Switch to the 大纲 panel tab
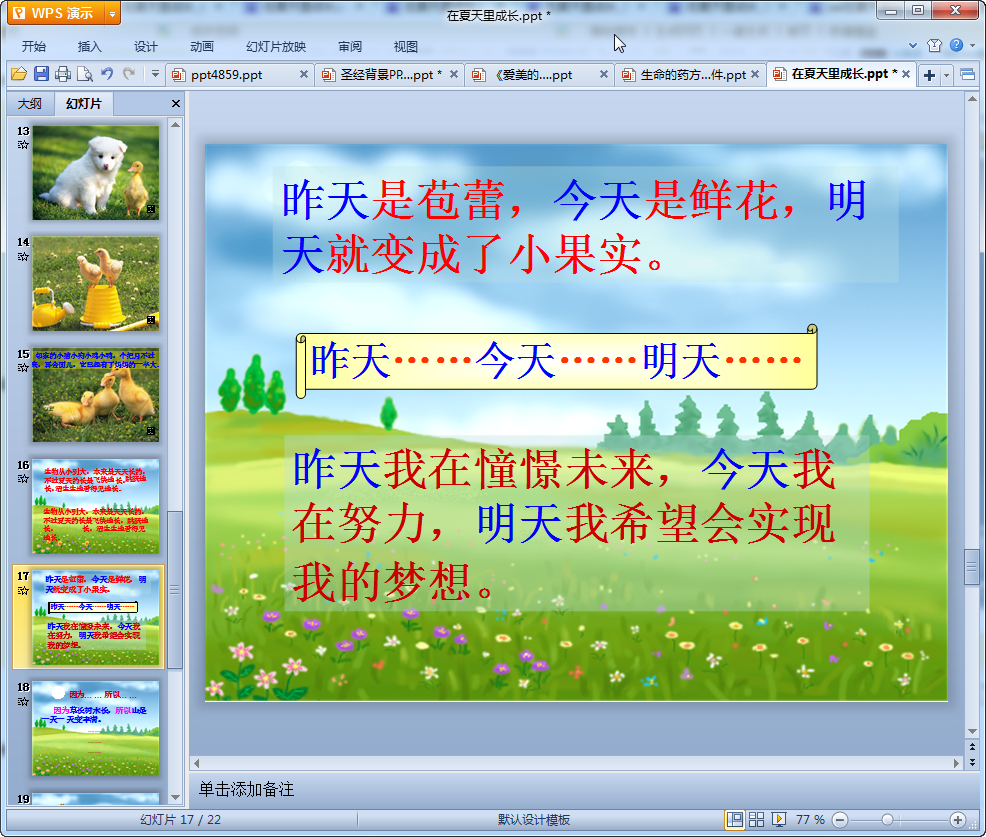The width and height of the screenshot is (986, 837). [x=30, y=104]
